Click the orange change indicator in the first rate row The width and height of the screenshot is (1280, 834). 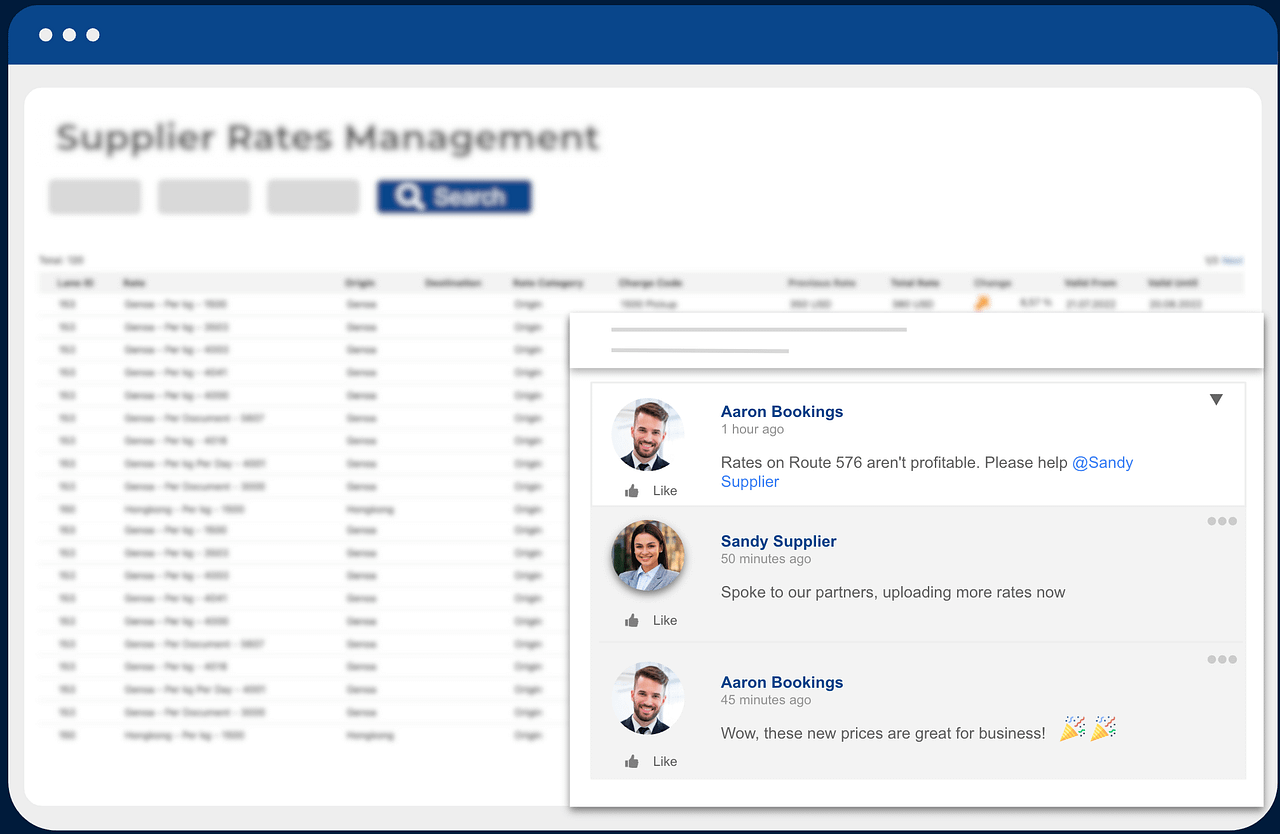[x=983, y=303]
